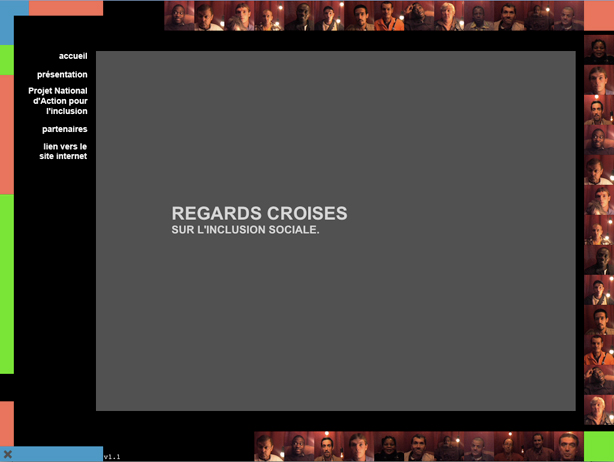The width and height of the screenshot is (614, 462).
Task: Click the SUR L'INCLUSION SOCIALE subtitle
Action: [245, 229]
